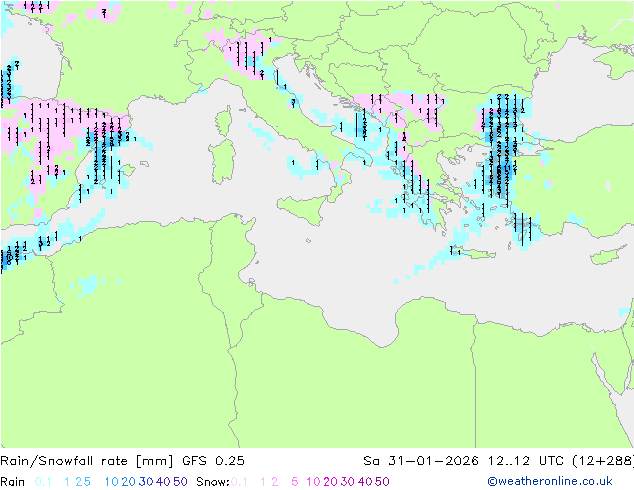Click the snow legend value 30

point(348,482)
